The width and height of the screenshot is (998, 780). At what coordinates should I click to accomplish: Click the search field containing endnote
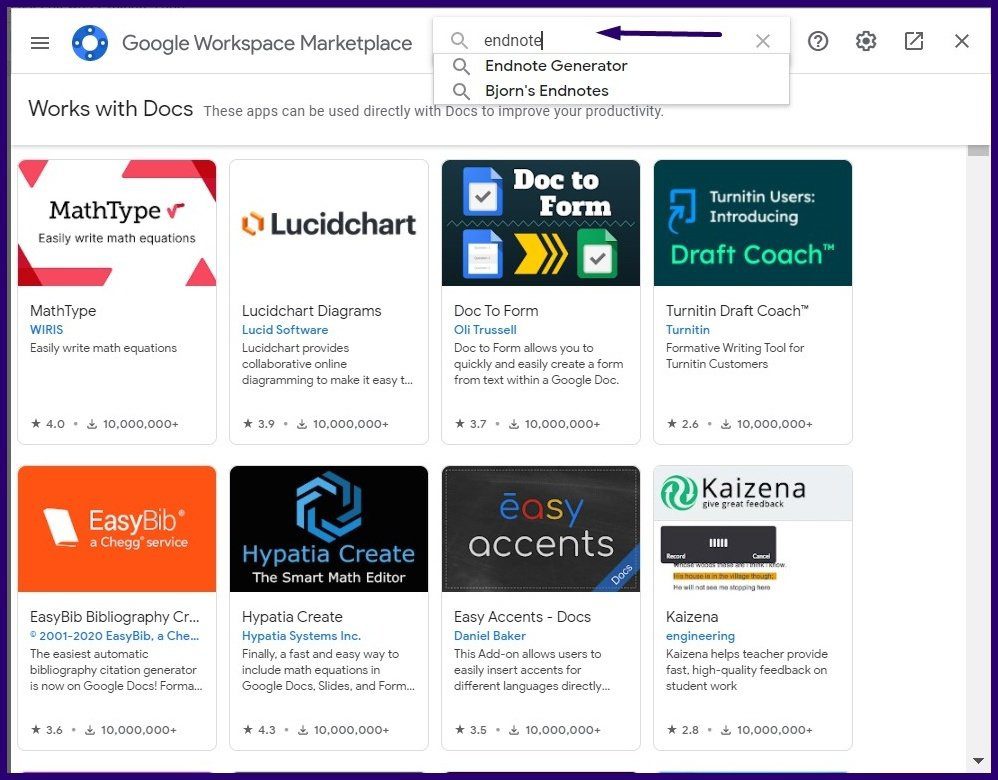tap(611, 41)
